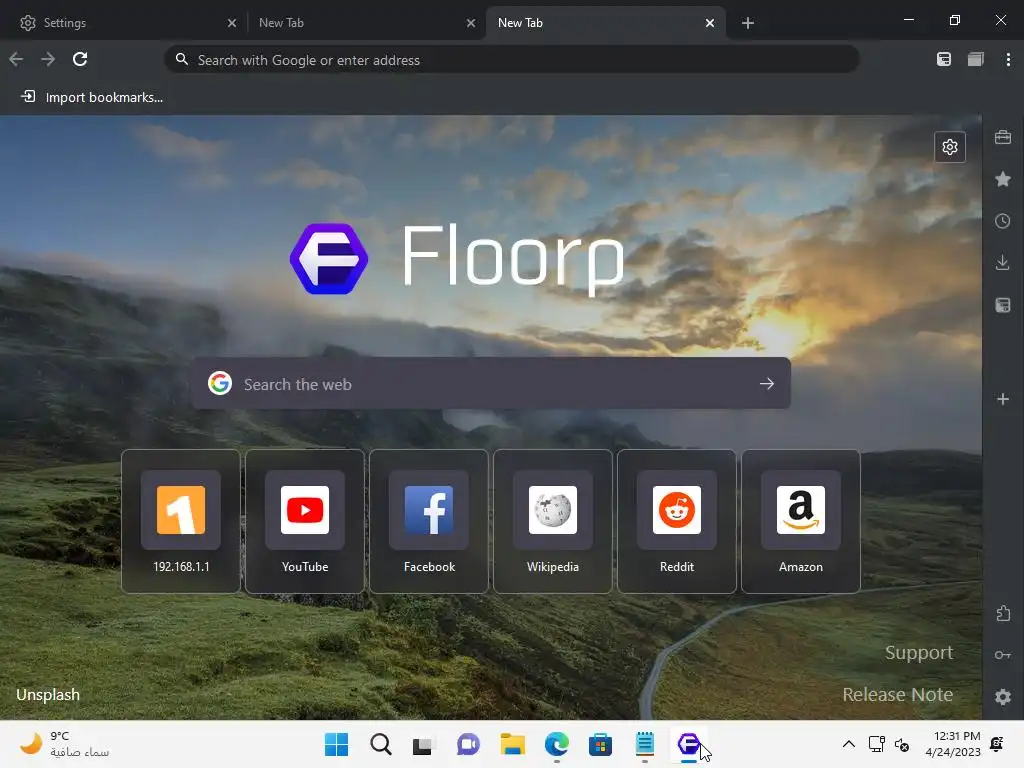Screen dimensions: 1024x768
Task: Open the Release Note link
Action: [897, 694]
